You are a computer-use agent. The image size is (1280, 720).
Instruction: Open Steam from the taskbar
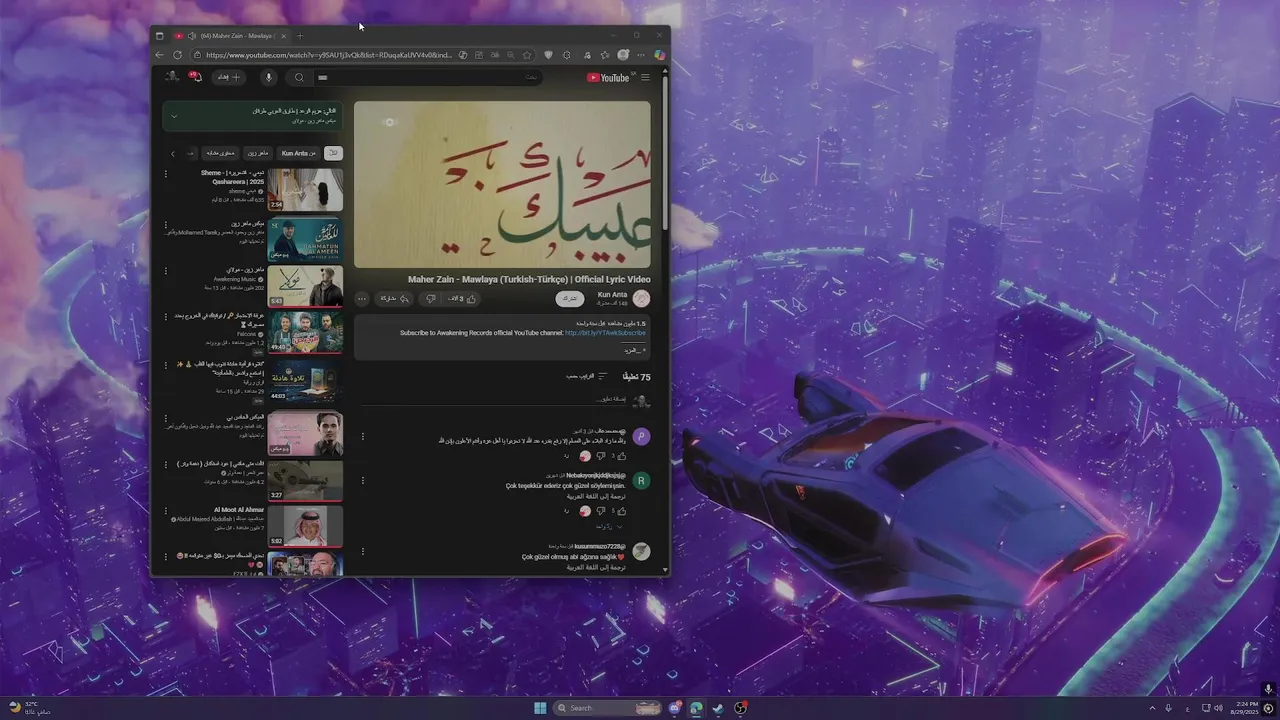[718, 708]
